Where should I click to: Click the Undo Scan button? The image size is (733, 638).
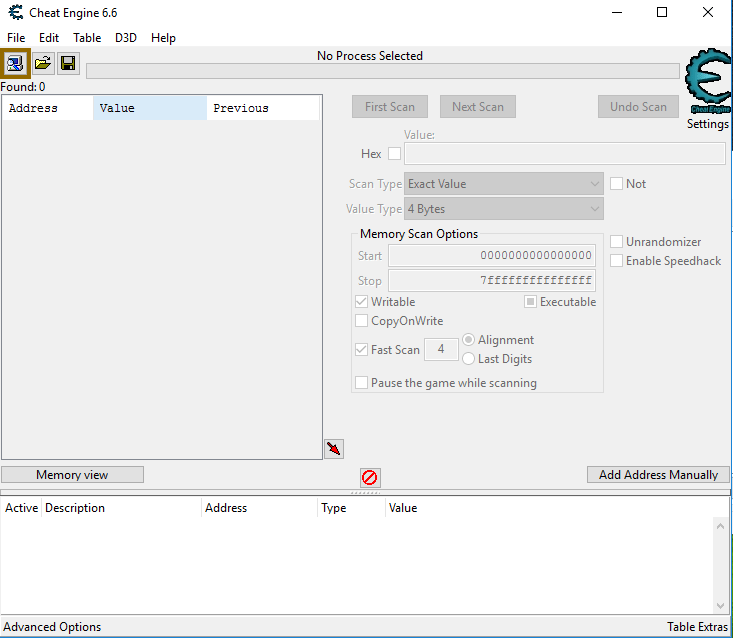coord(638,107)
